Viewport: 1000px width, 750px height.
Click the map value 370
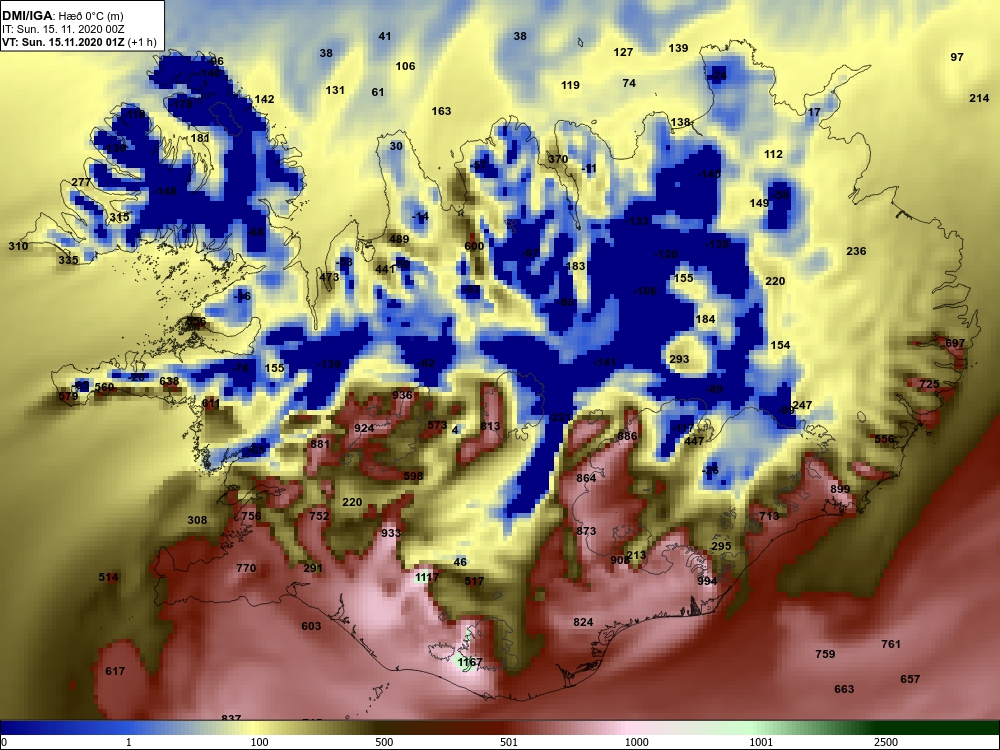pyautogui.click(x=558, y=159)
